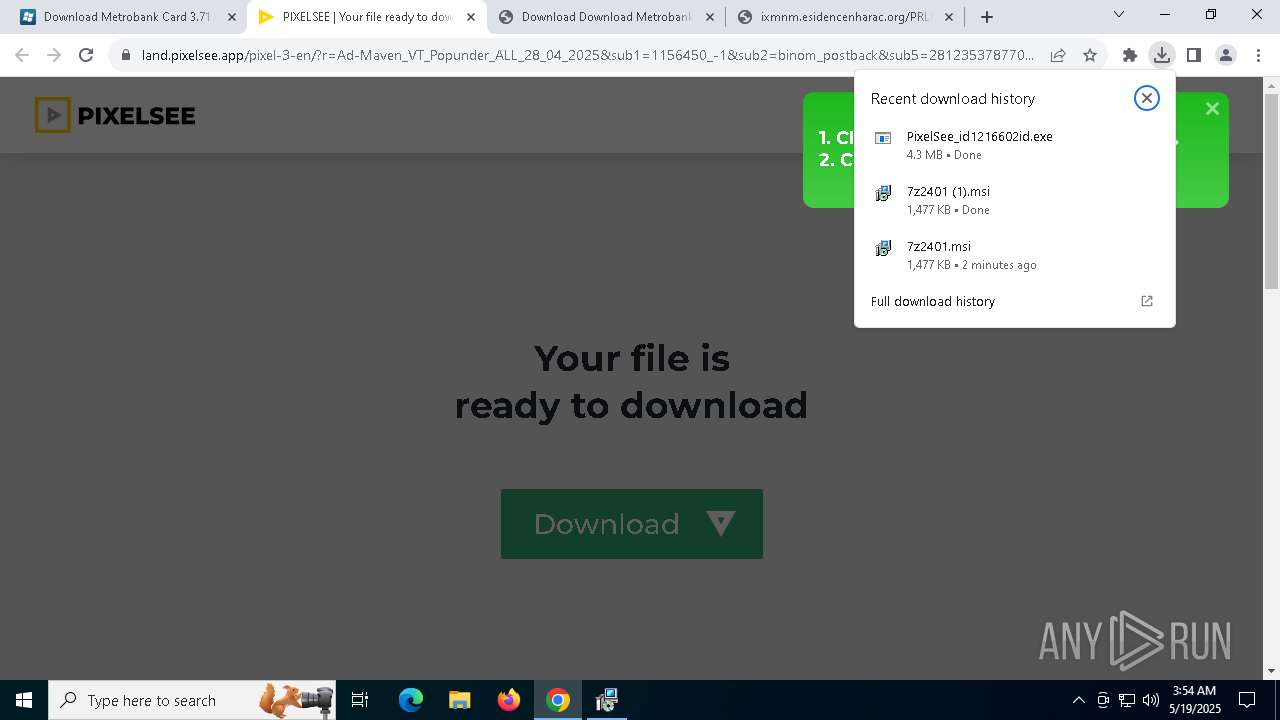
Task: Click the share page icon
Action: click(x=1058, y=55)
